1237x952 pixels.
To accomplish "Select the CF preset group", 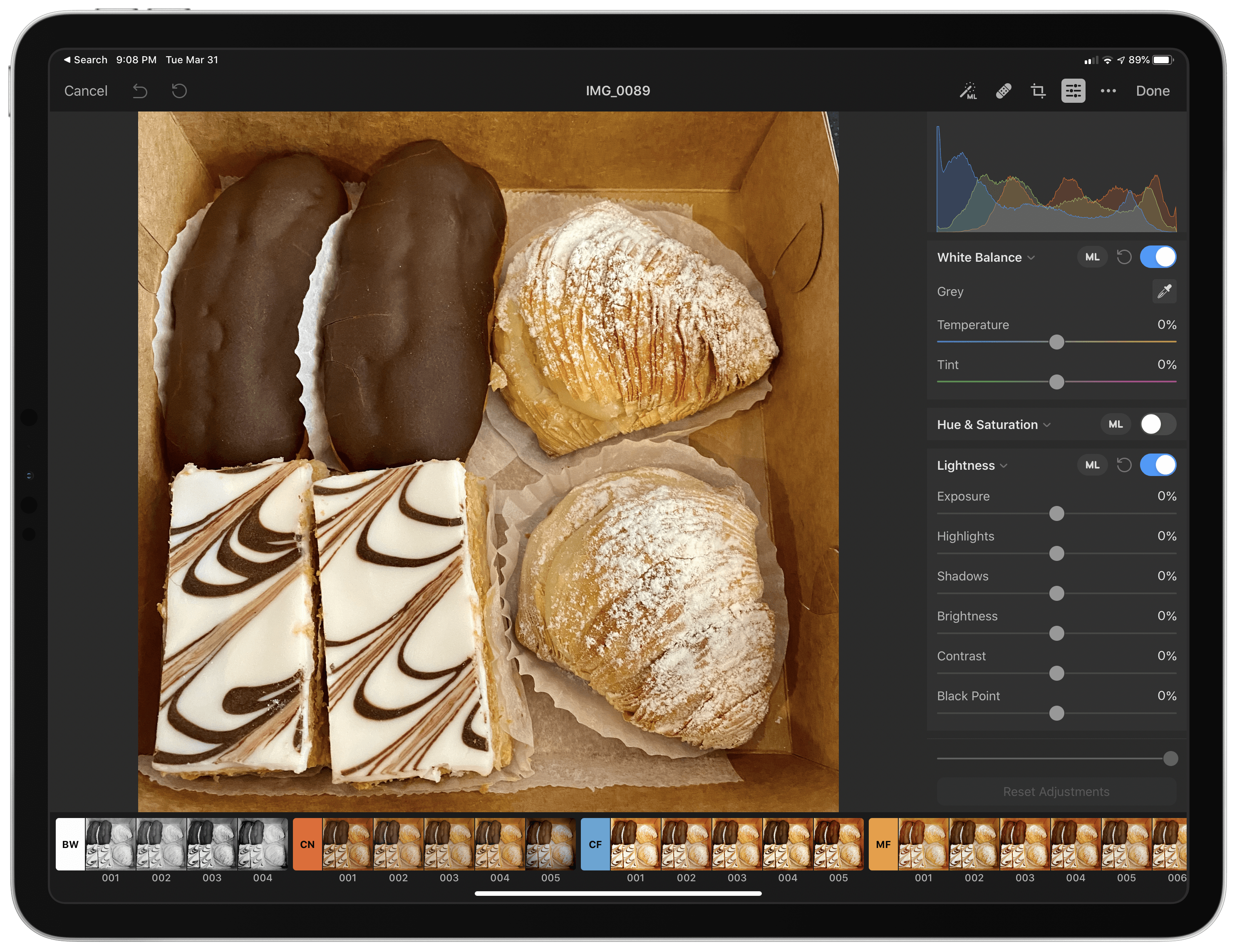I will [595, 844].
